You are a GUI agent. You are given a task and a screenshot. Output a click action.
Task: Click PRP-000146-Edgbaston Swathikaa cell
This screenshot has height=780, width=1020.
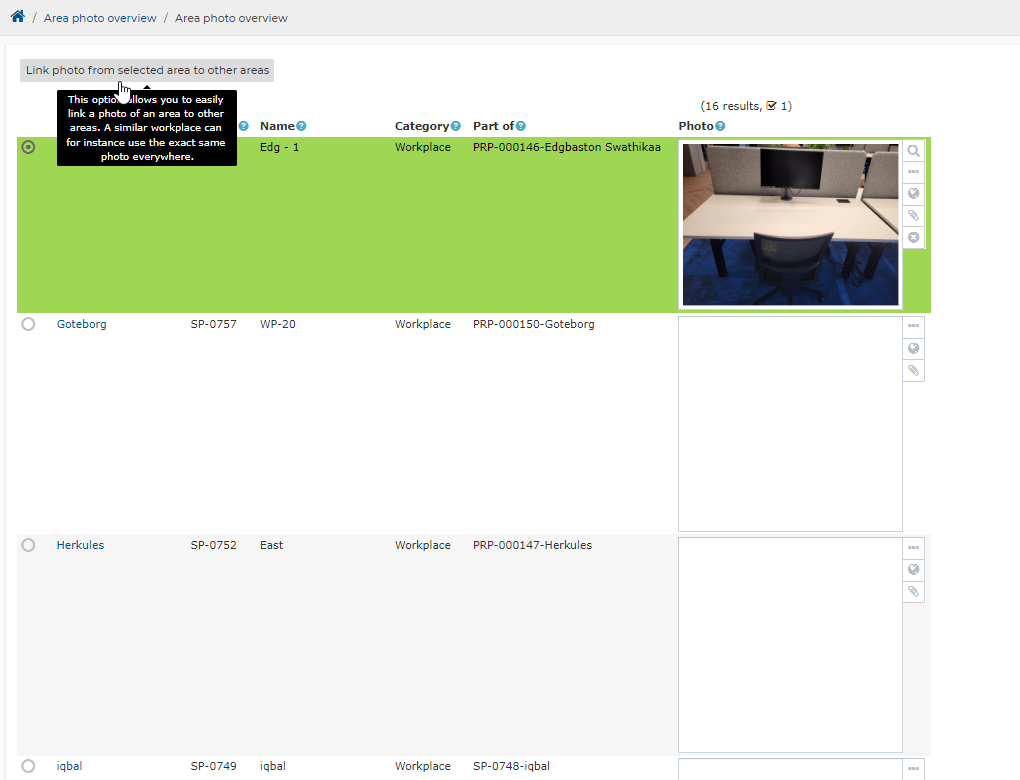click(x=567, y=147)
